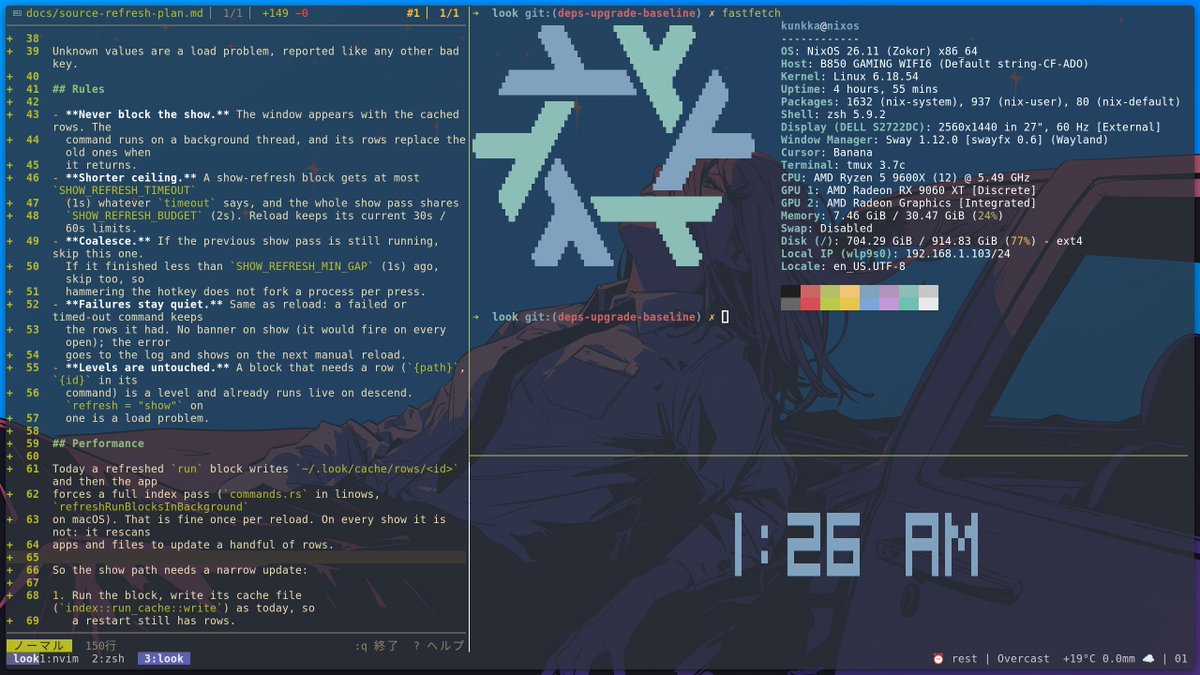Screen dimensions: 1200x675
Task: Click the Window Manager line 'Sway 1.12.0'
Action: pyautogui.click(x=945, y=140)
